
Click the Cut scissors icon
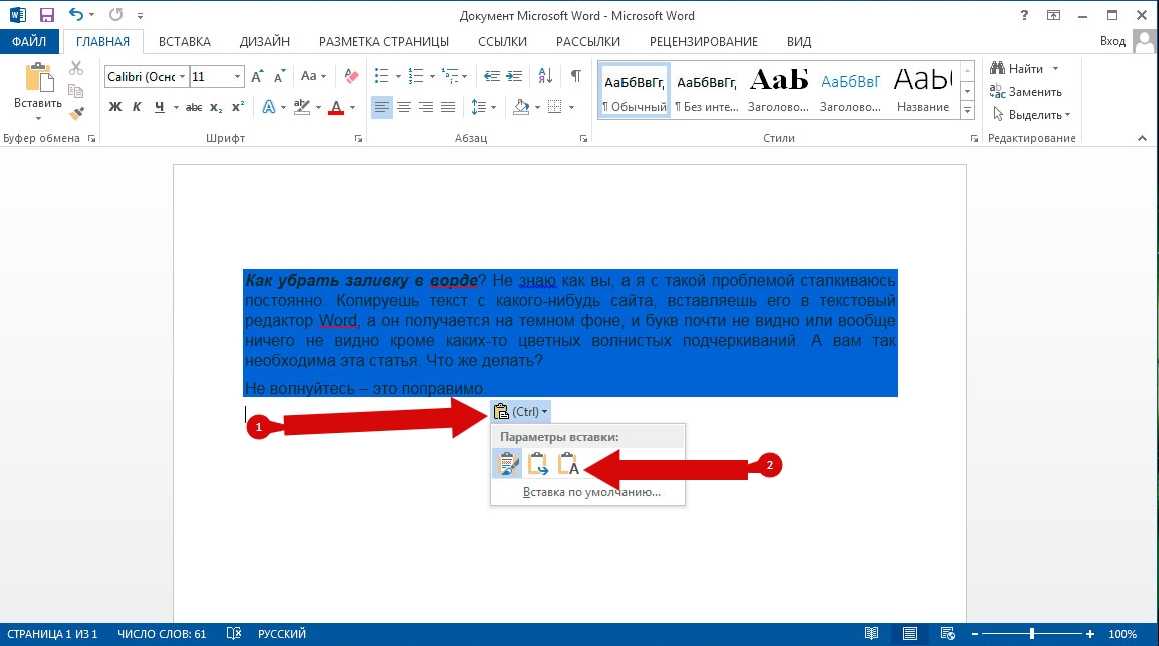click(76, 68)
